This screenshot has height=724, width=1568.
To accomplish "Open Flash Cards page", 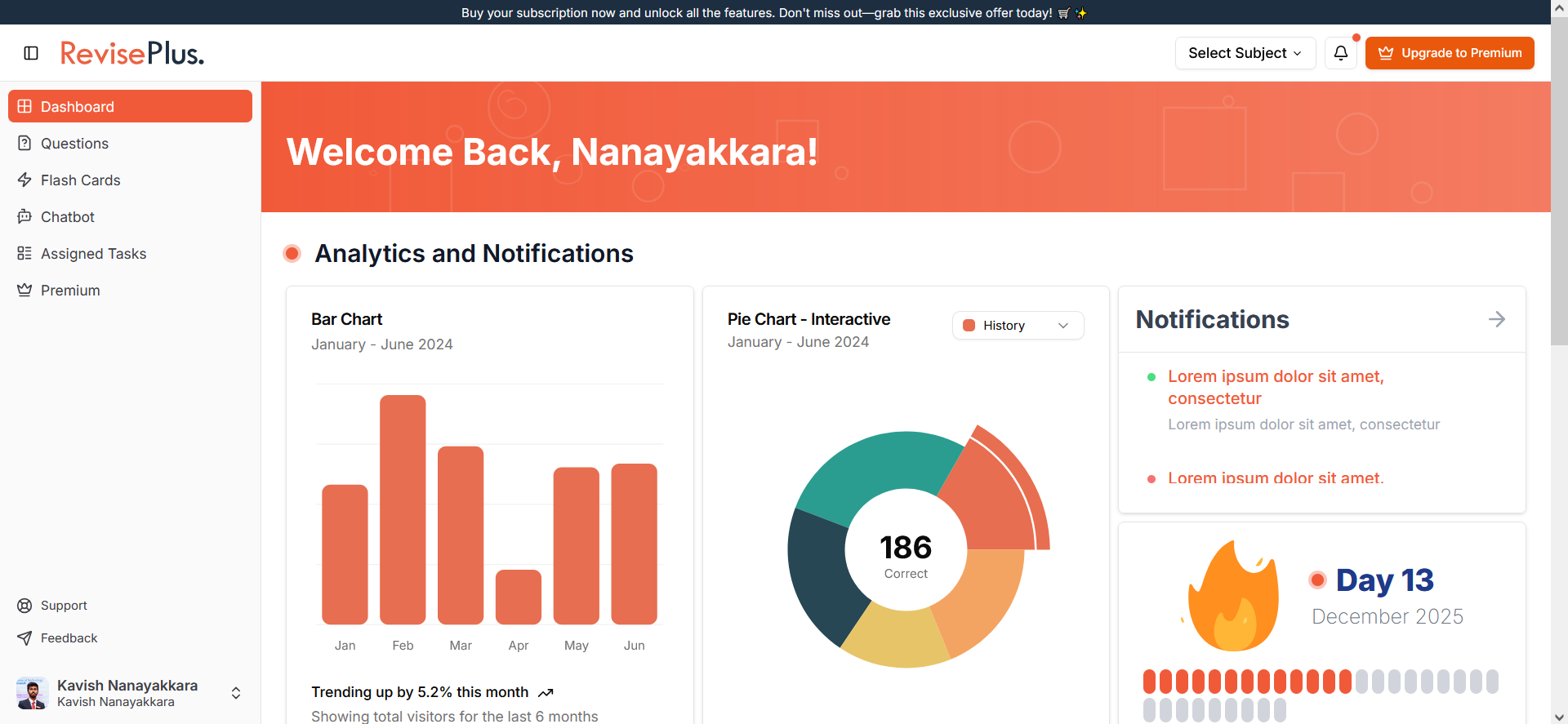I will click(x=80, y=180).
